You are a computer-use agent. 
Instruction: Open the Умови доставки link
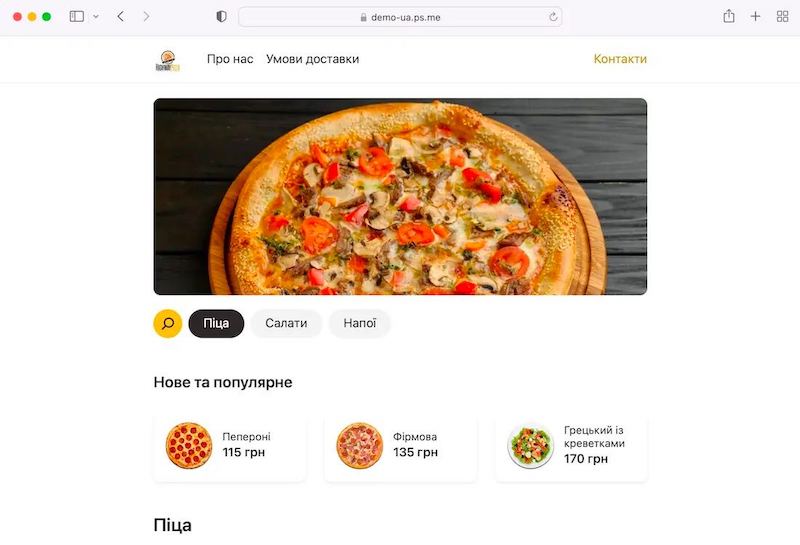point(313,59)
